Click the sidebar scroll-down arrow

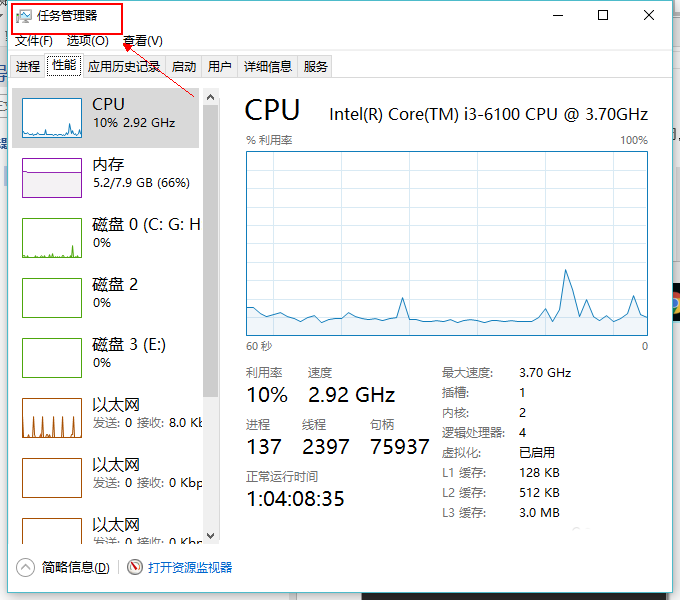click(211, 535)
